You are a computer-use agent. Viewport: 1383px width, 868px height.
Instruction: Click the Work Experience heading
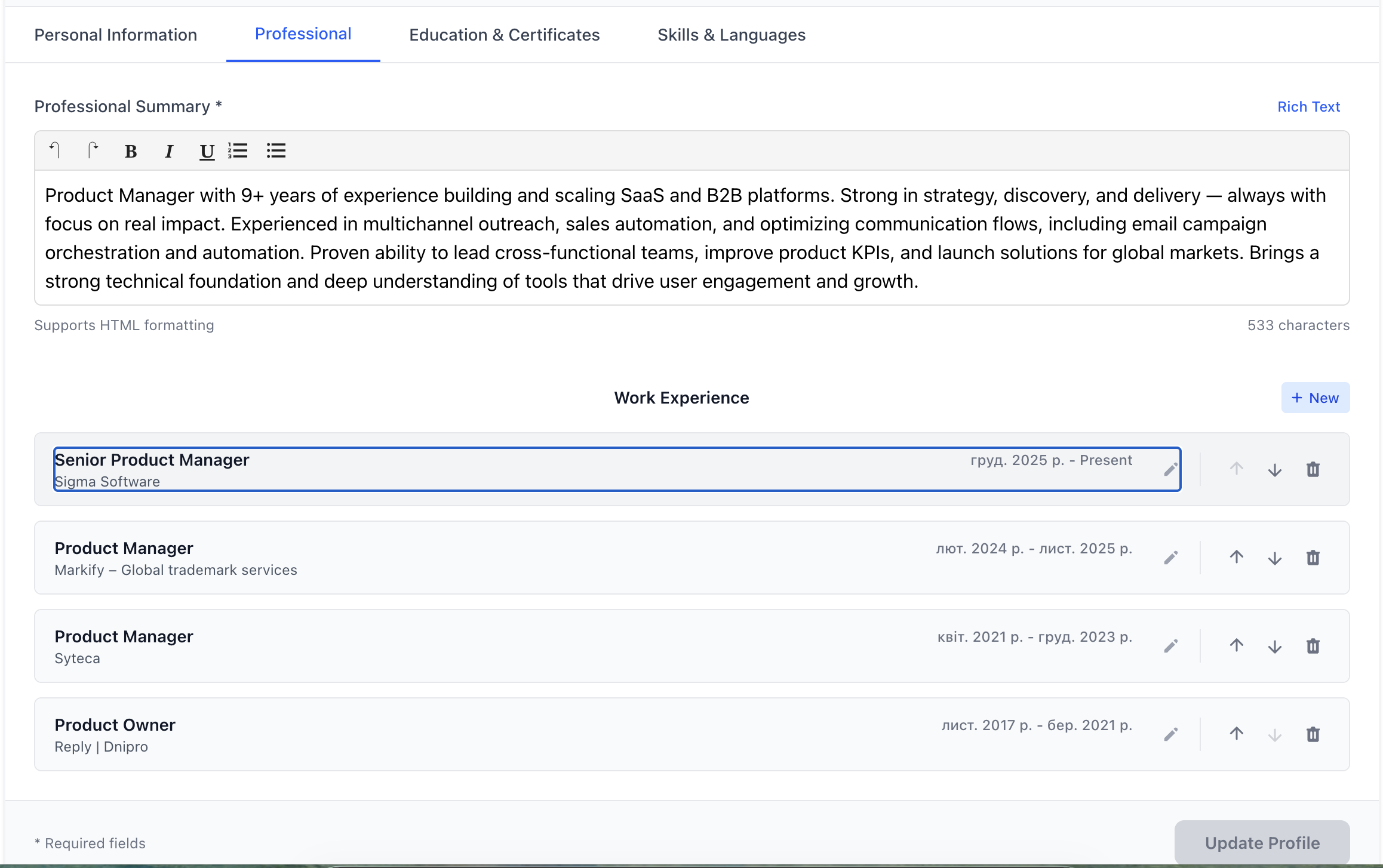point(682,398)
